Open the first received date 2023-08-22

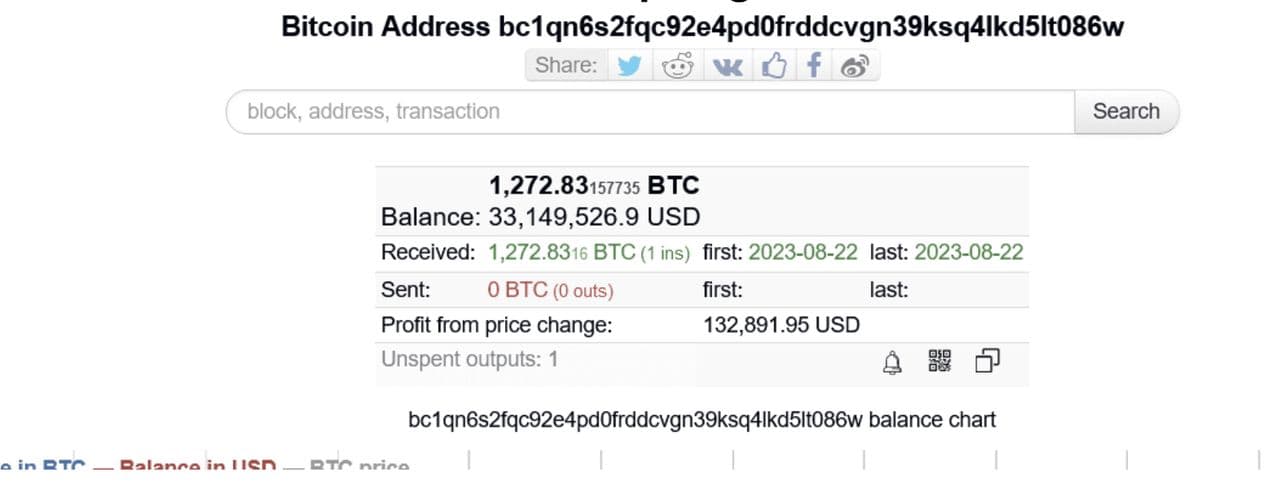pos(803,253)
